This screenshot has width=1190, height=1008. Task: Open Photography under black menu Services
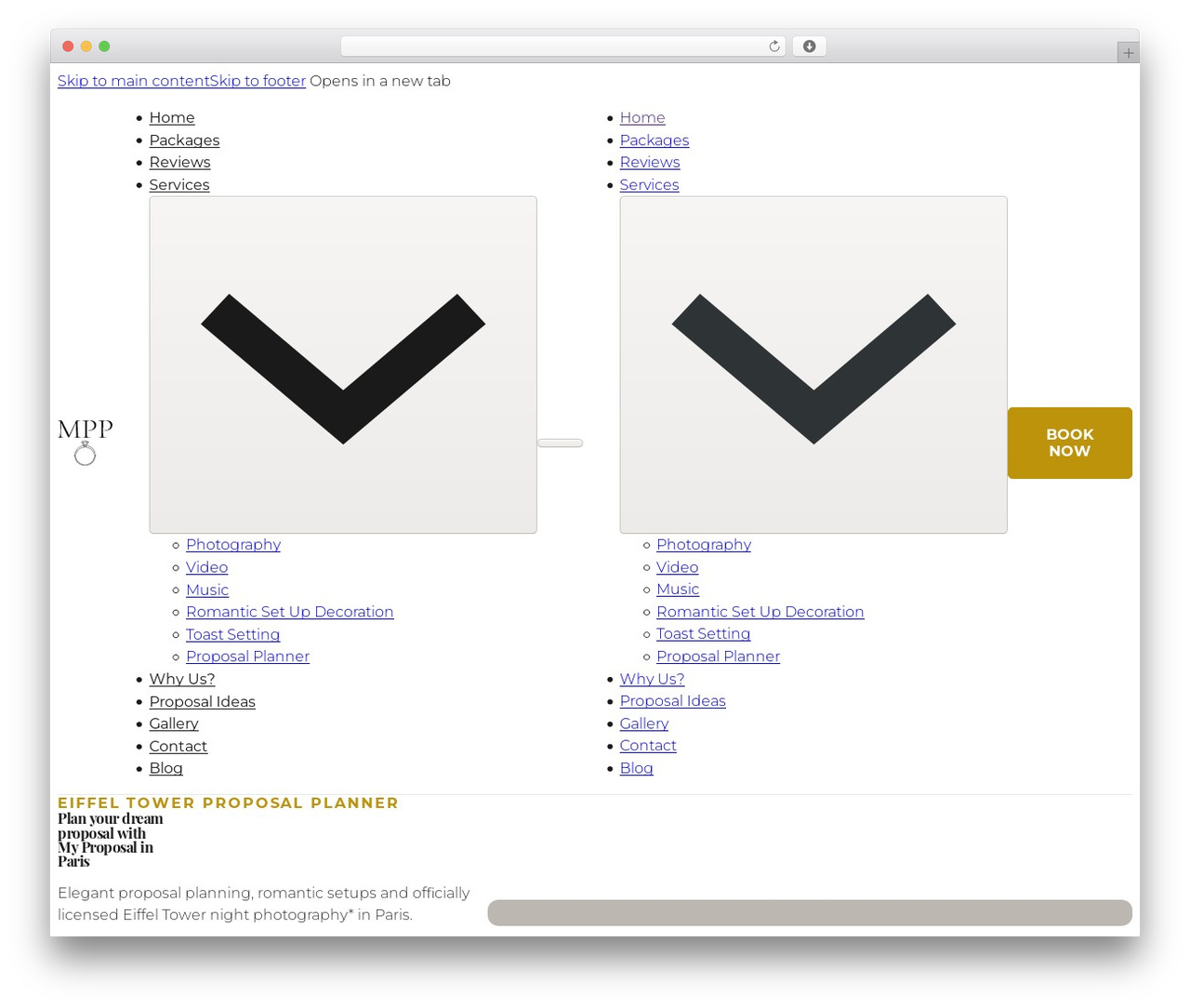point(233,544)
